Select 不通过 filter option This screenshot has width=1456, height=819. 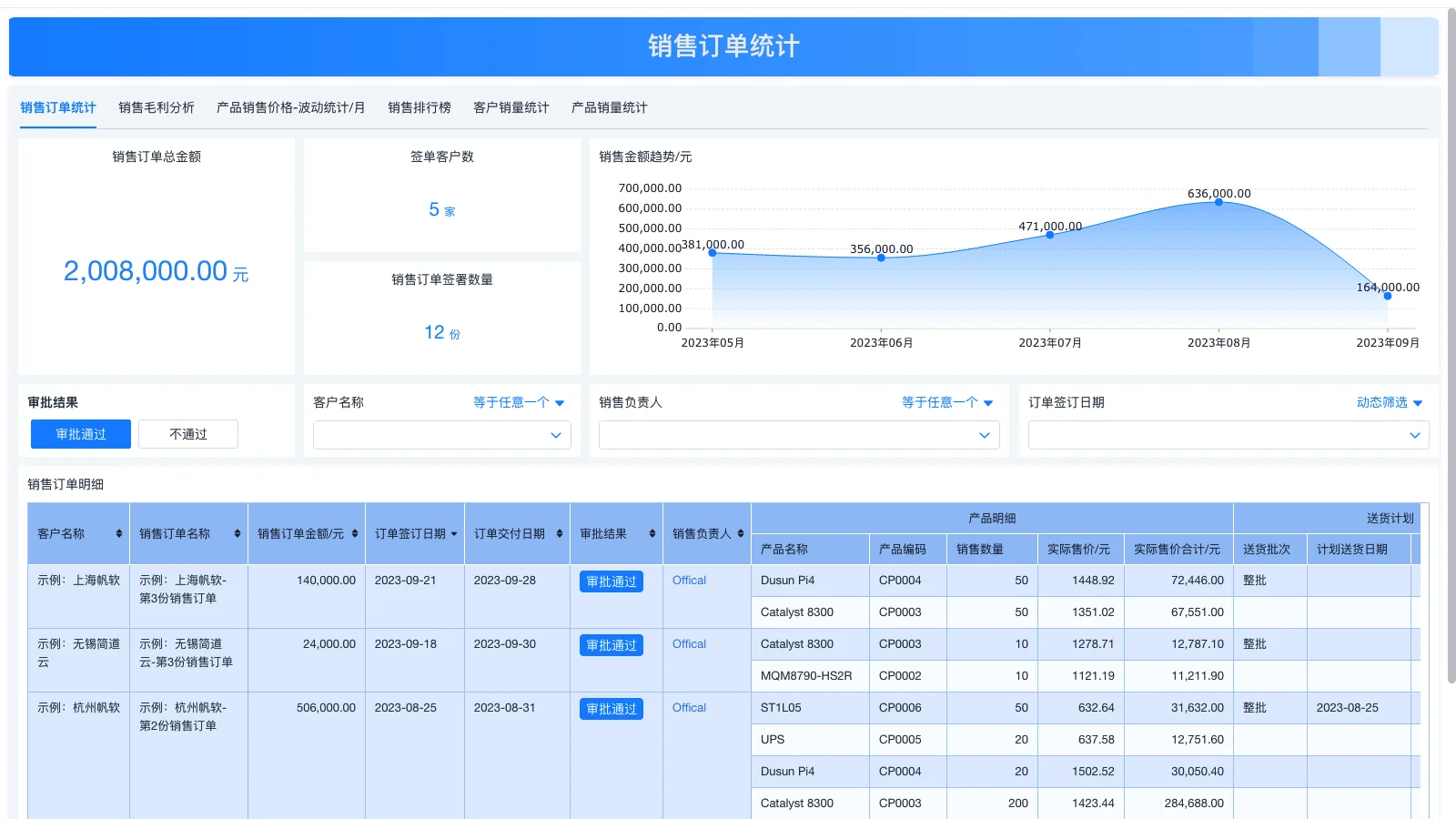pos(188,434)
